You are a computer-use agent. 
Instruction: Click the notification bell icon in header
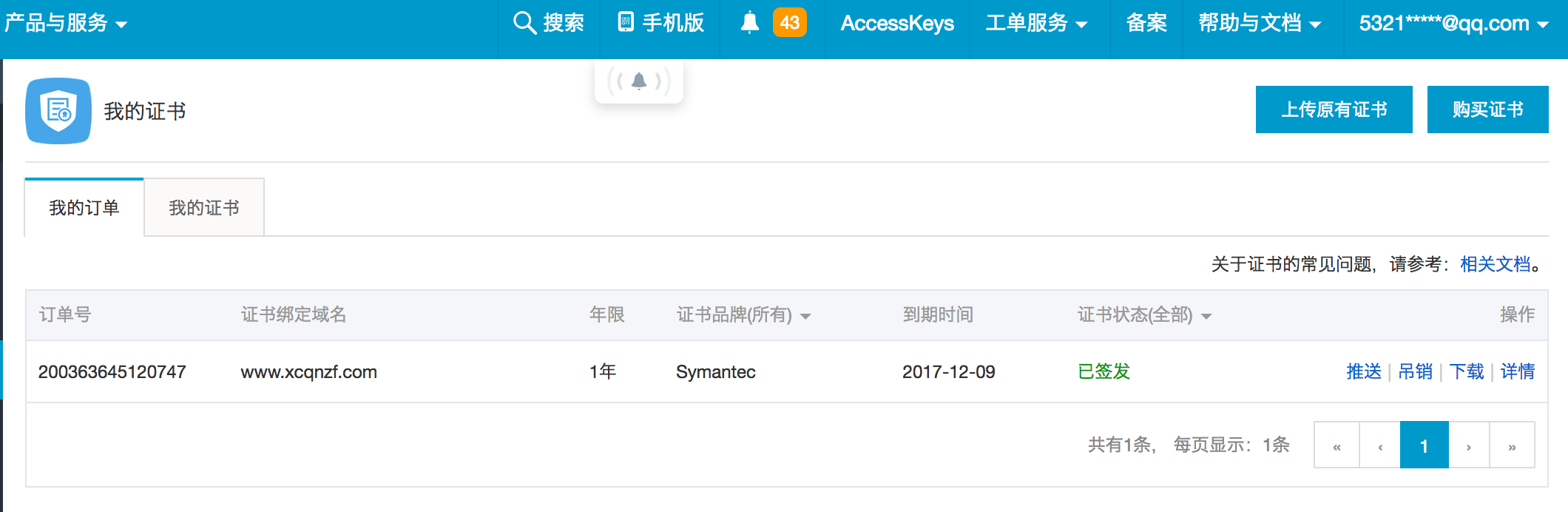750,23
